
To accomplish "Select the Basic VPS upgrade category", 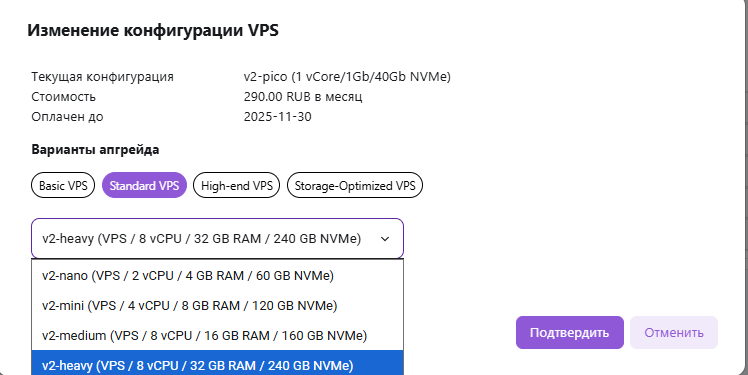I will (x=63, y=185).
